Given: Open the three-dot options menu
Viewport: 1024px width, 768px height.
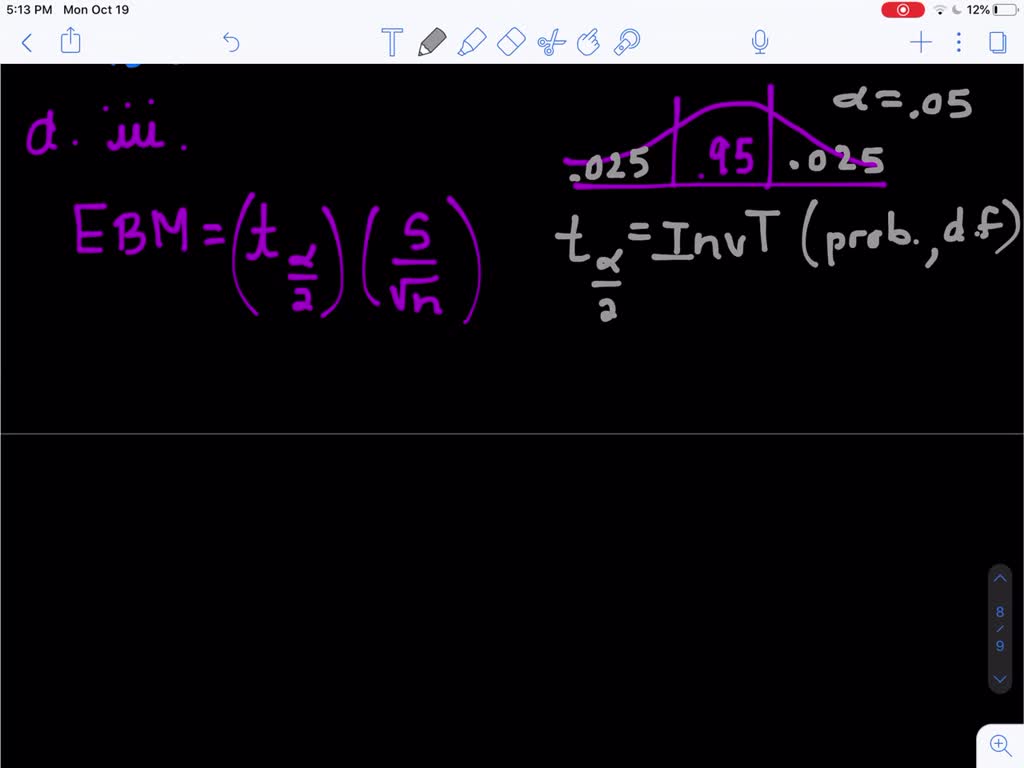Looking at the screenshot, I should click(957, 42).
